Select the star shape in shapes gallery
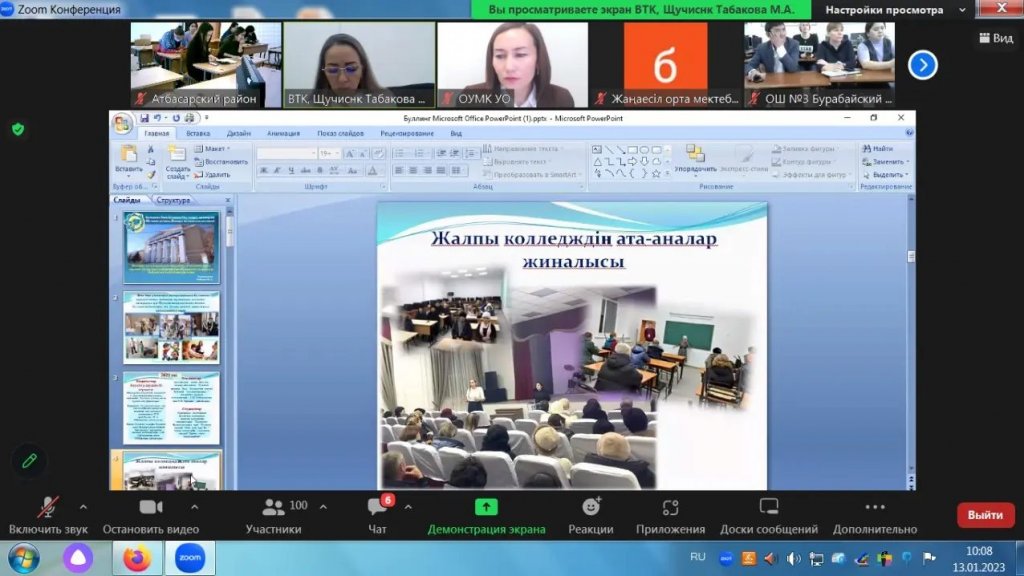 (x=656, y=174)
